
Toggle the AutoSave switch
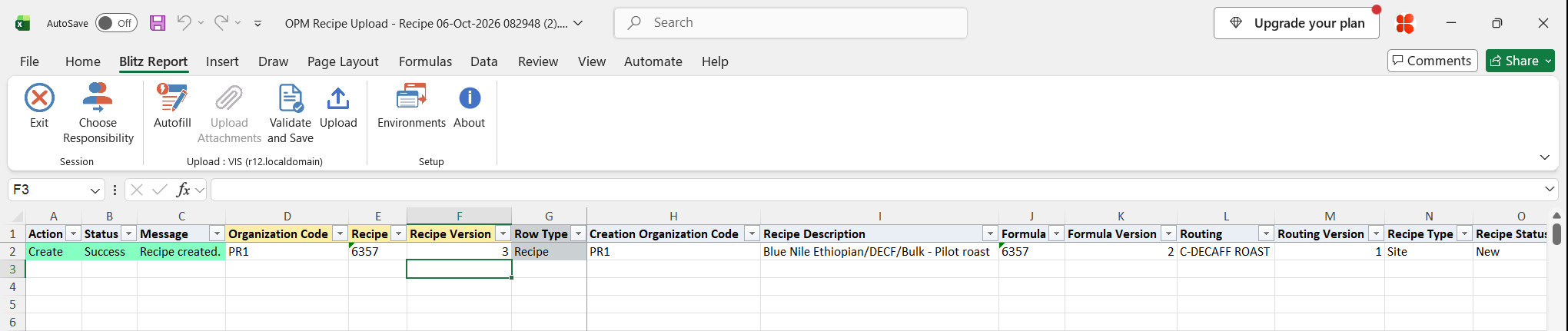click(116, 23)
